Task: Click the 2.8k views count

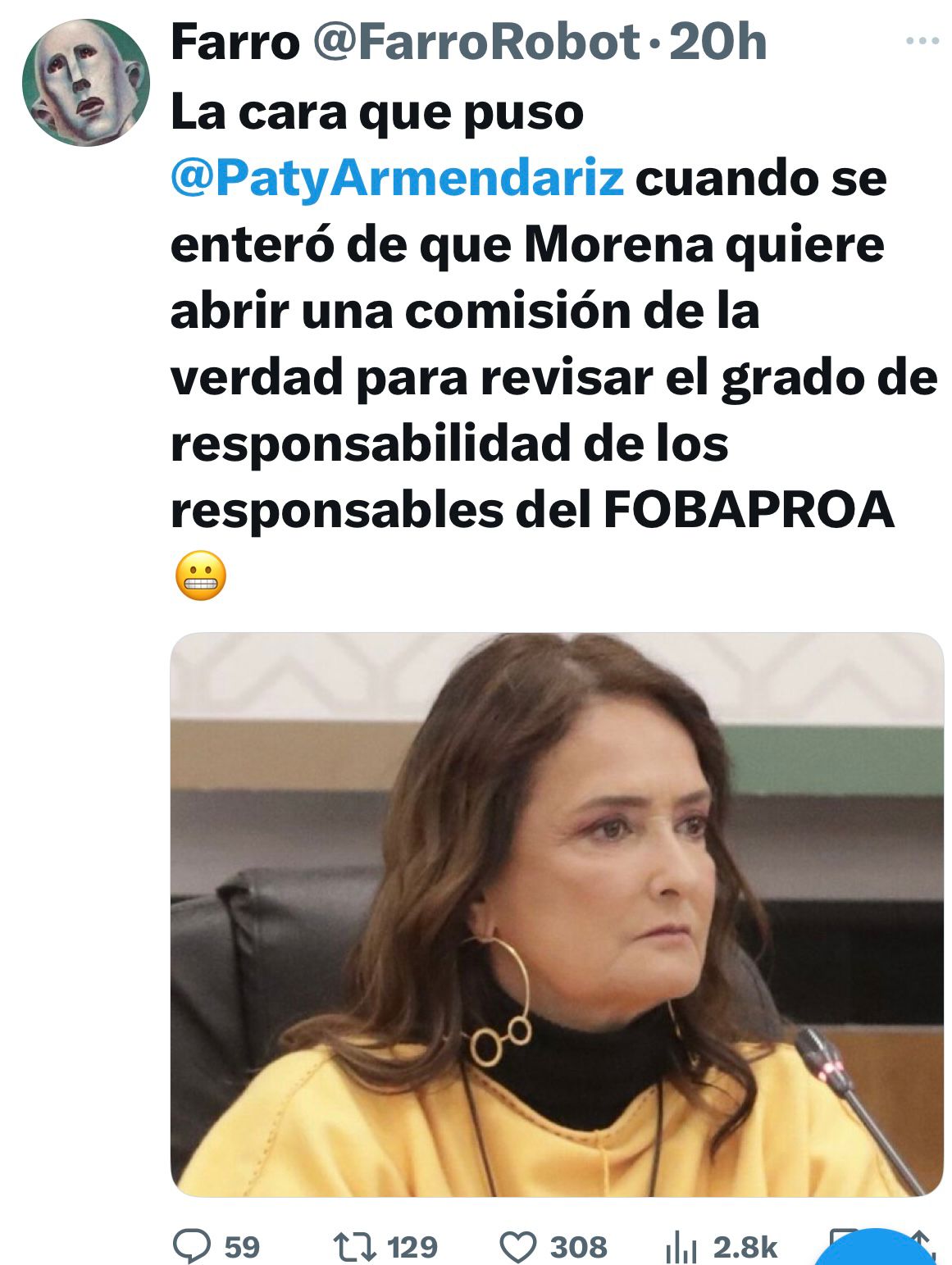Action: (x=745, y=1247)
